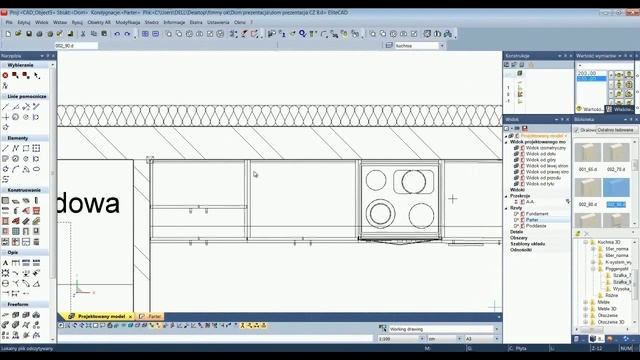This screenshot has width=640, height=360.
Task: Click the arrow pointer selection icon in Wybieranie
Action: [36, 76]
